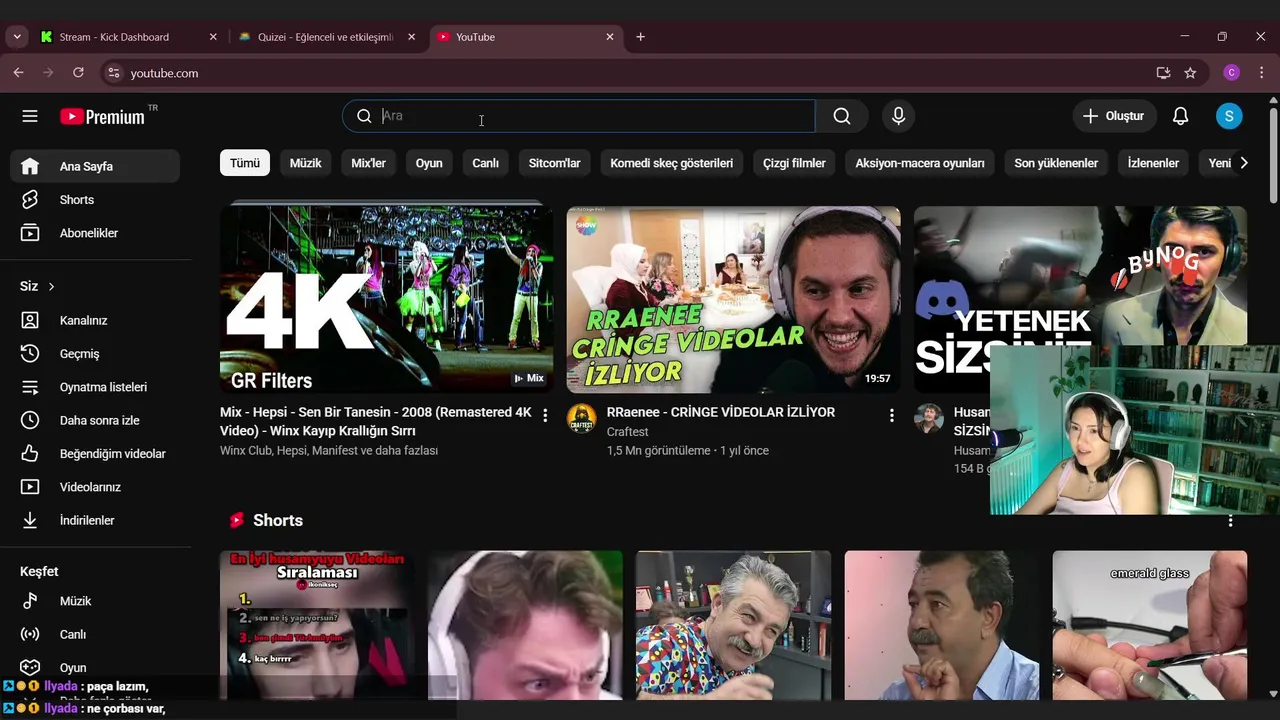Reload the page
This screenshot has width=1280, height=720.
(78, 73)
